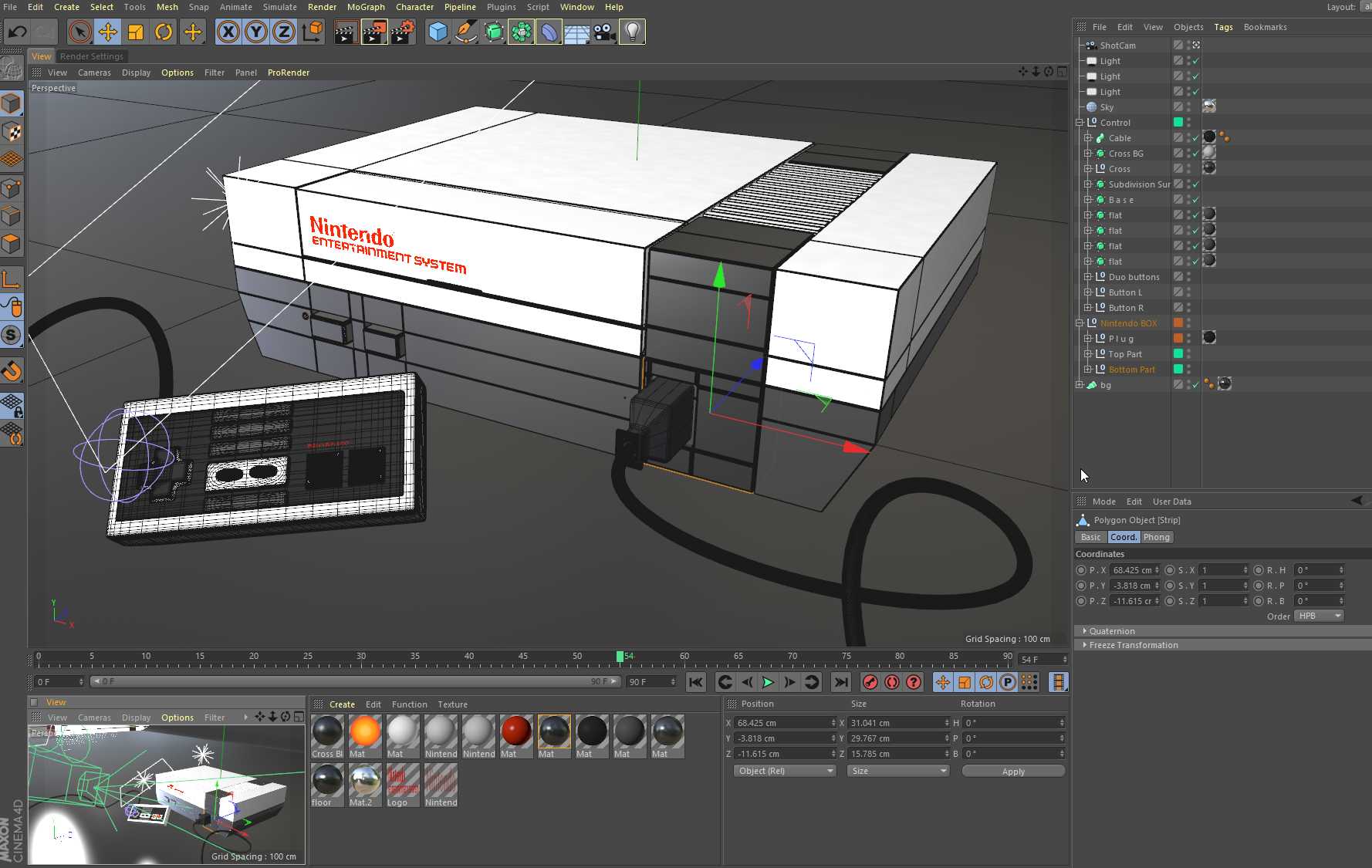Add a floor environment object icon
Screen dimensions: 1372x868
tap(576, 32)
